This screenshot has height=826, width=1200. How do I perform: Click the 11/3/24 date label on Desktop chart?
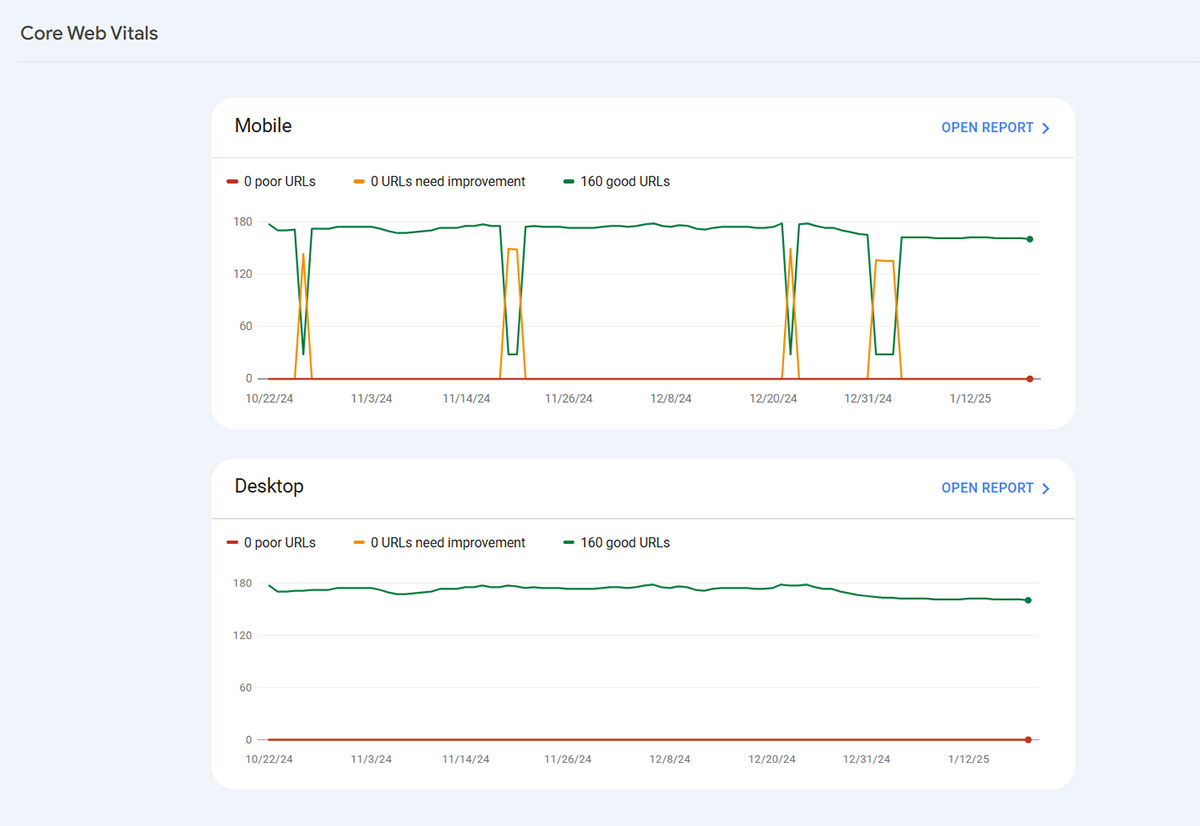pos(371,759)
